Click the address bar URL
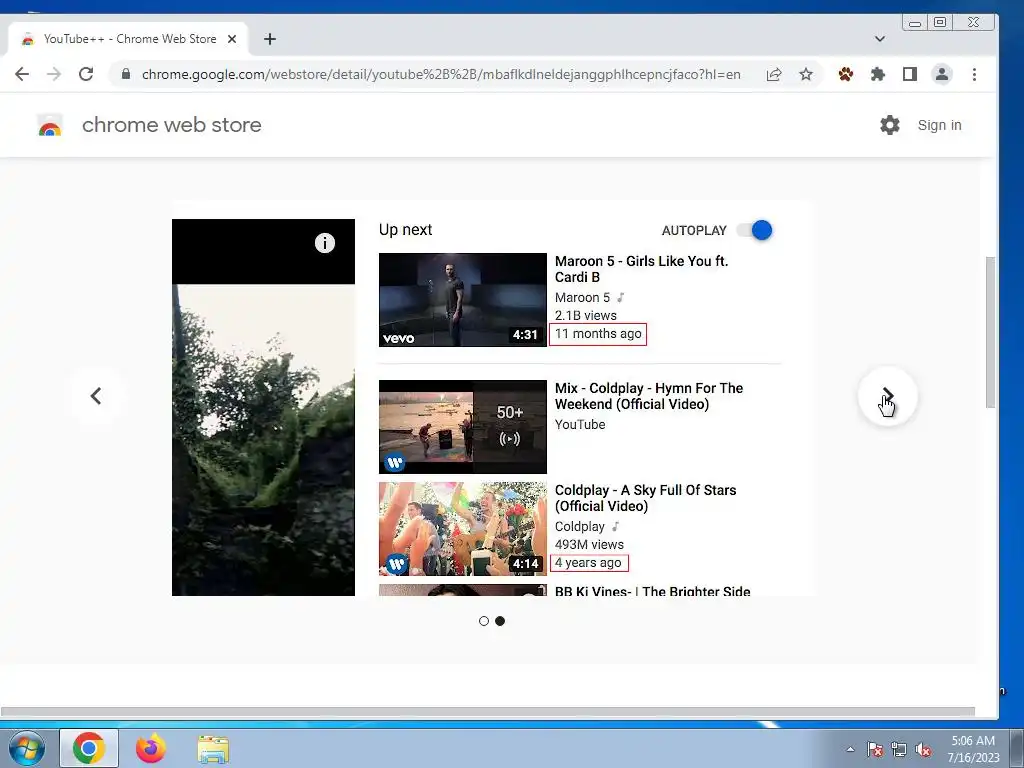The width and height of the screenshot is (1024, 768). tap(441, 74)
